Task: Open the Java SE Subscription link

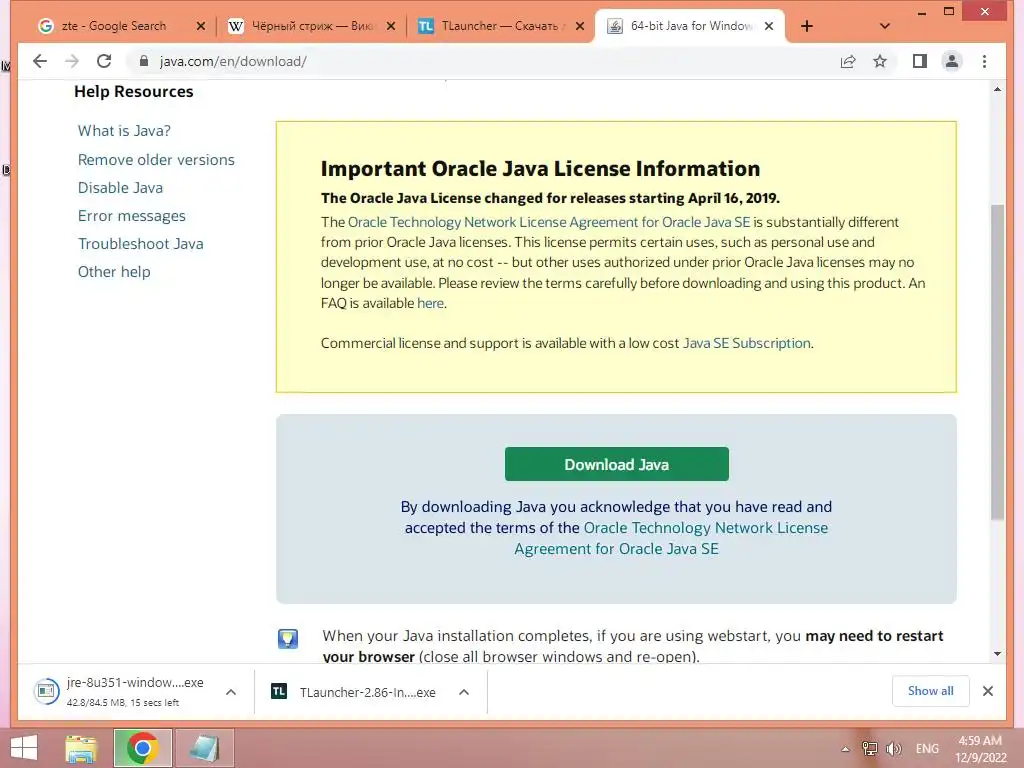Action: [x=746, y=344]
